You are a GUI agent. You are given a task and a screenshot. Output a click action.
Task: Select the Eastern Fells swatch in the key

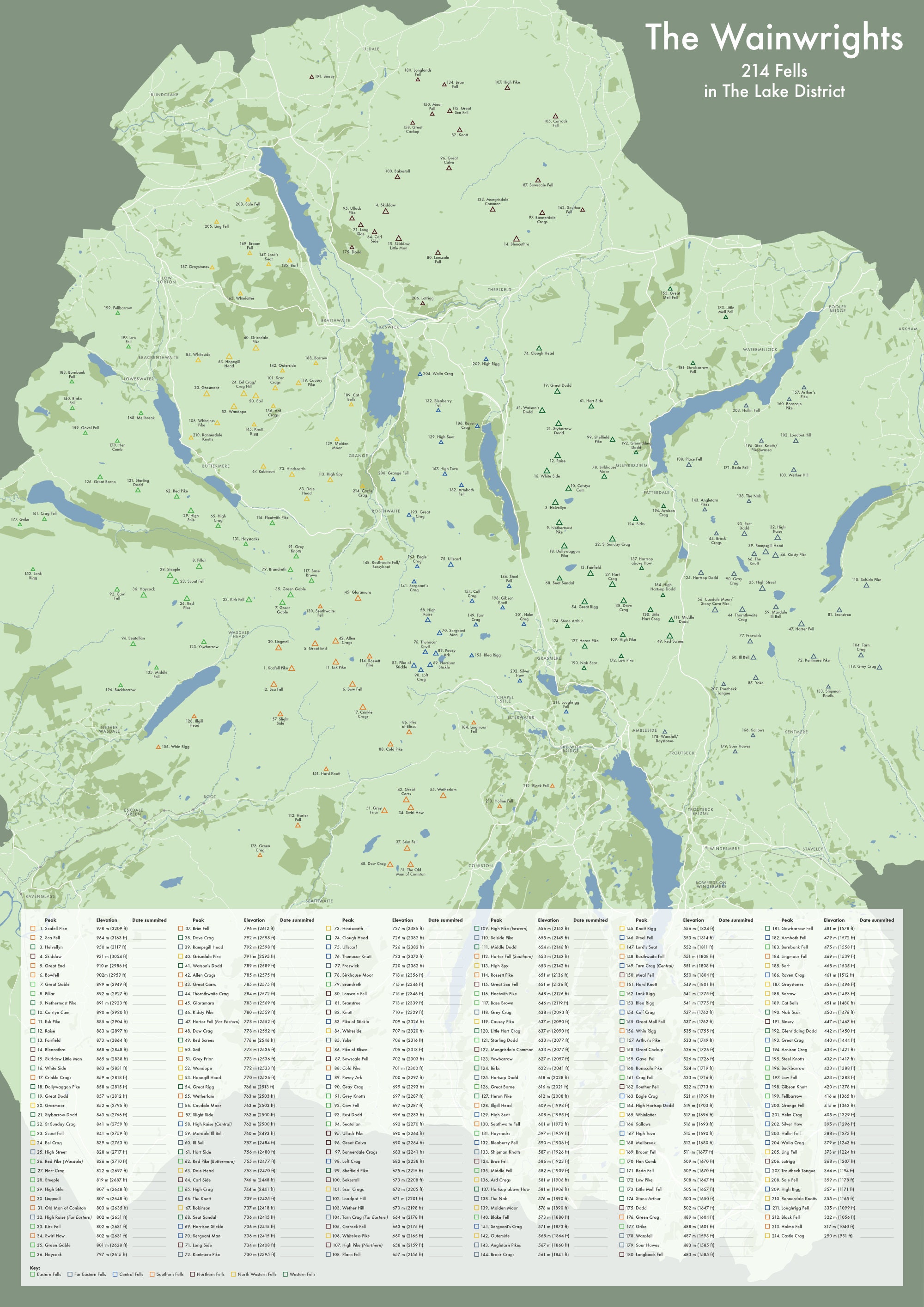pyautogui.click(x=32, y=1275)
